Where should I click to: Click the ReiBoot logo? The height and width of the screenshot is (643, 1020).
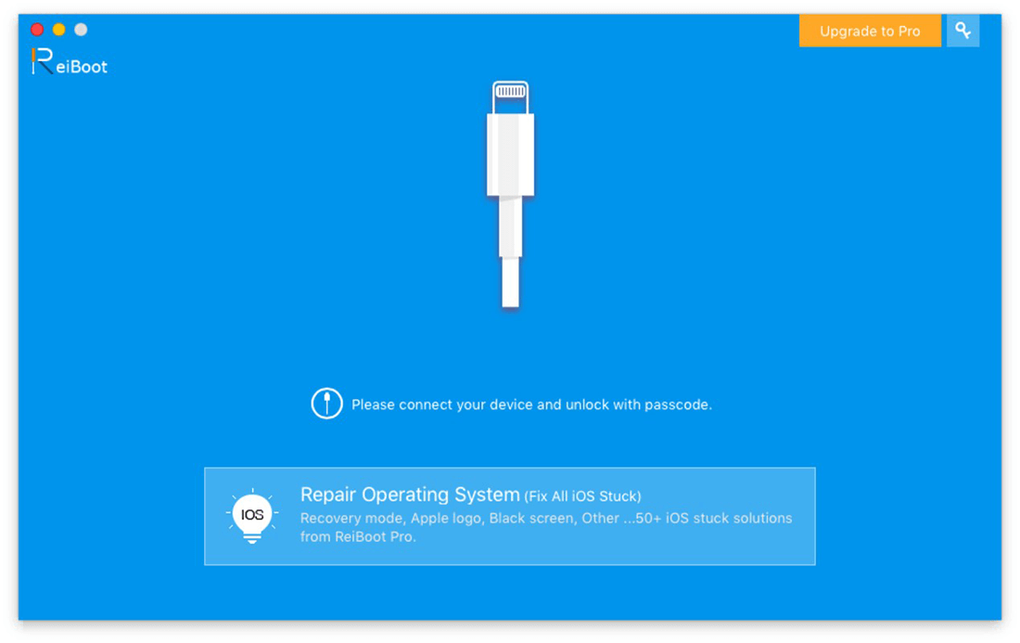tap(69, 61)
